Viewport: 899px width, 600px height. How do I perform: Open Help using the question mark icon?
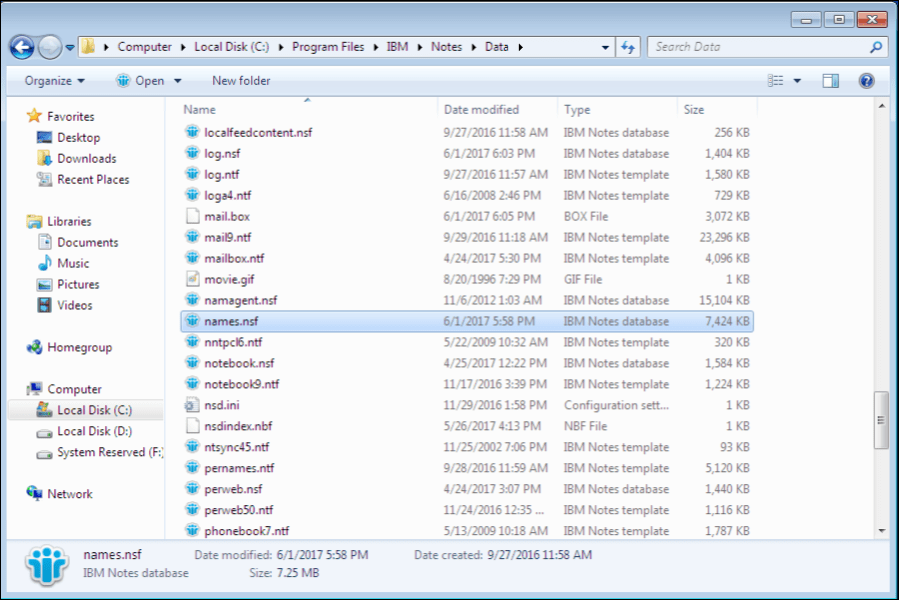pos(865,80)
